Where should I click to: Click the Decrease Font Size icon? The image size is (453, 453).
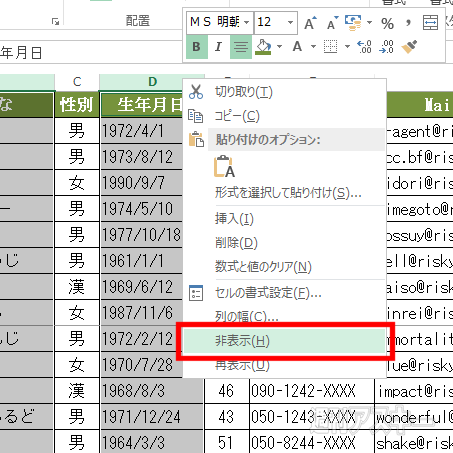[332, 23]
